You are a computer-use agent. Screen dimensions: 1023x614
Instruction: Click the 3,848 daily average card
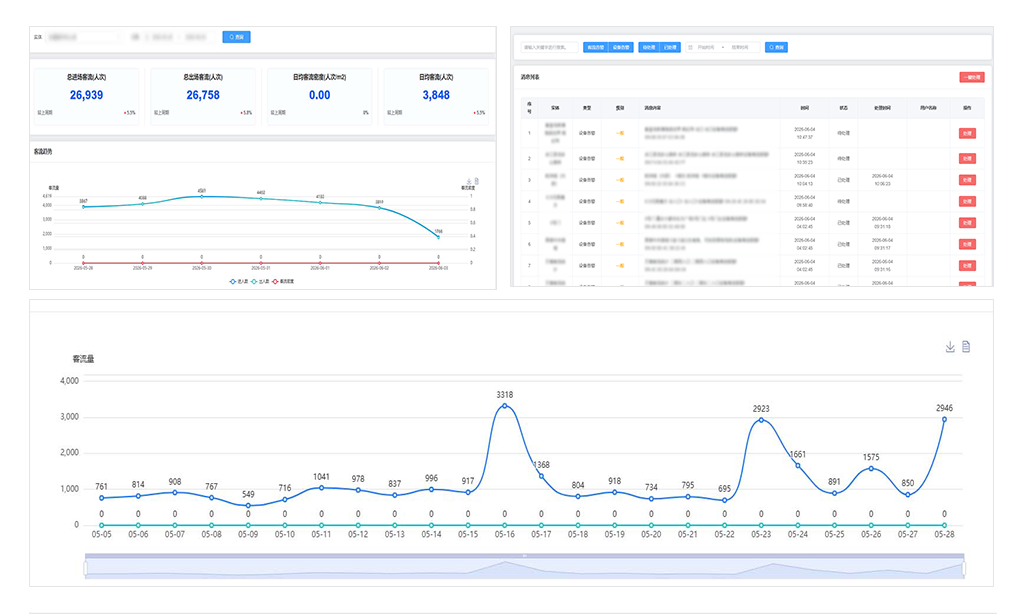pos(436,95)
